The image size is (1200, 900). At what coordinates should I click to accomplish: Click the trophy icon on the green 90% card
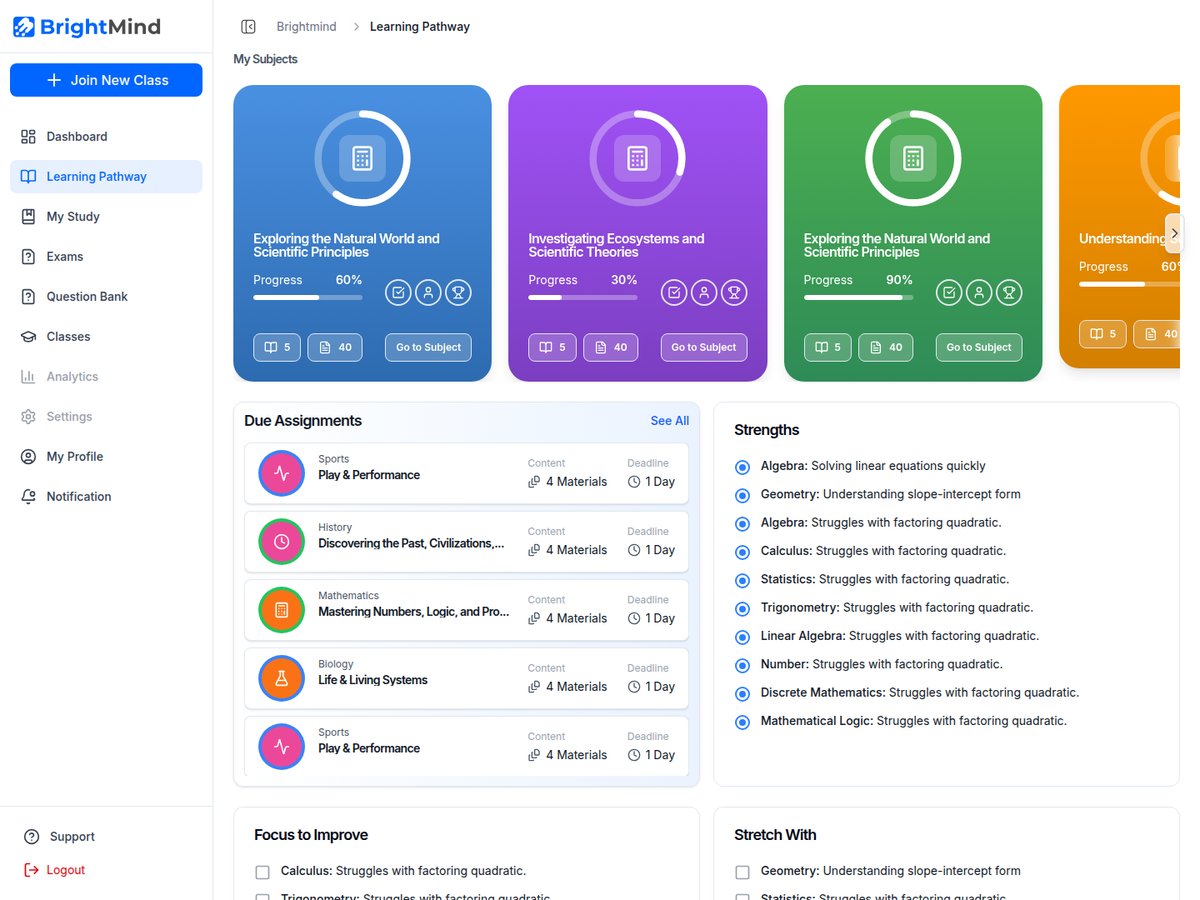[1009, 293]
